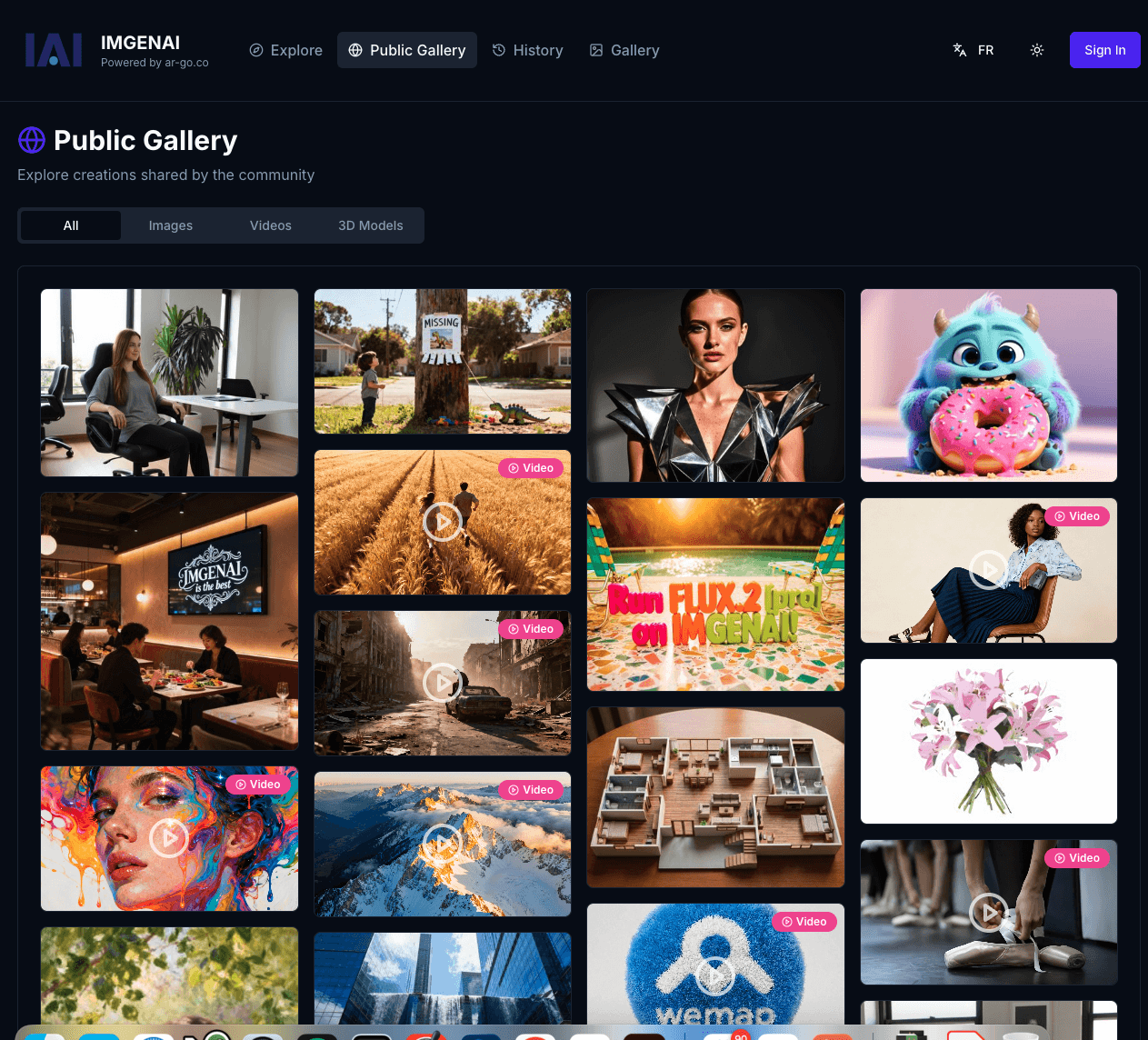Click the globe icon beside the page title
The image size is (1148, 1040).
point(32,140)
